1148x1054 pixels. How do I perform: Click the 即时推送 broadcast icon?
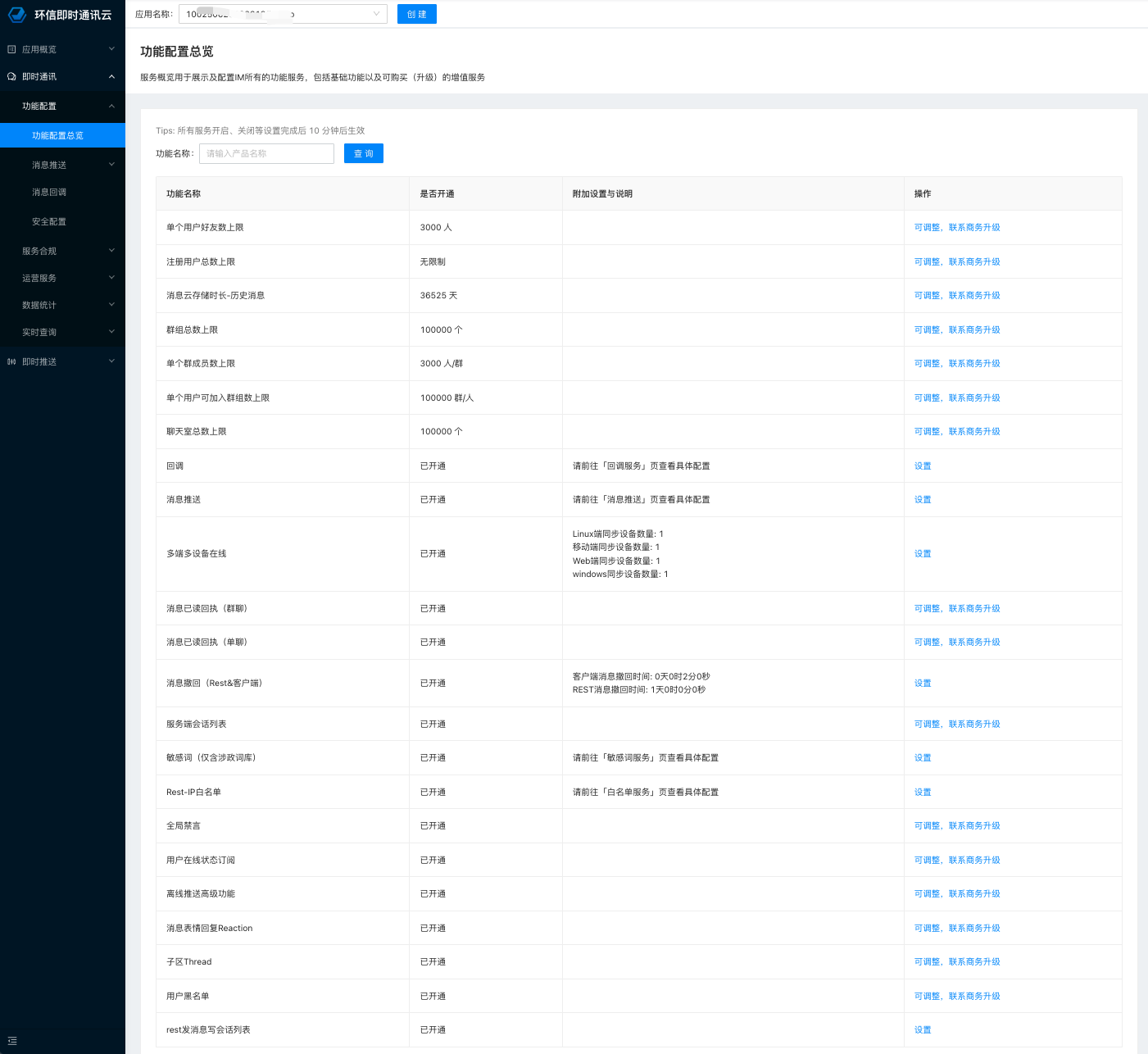(x=11, y=361)
